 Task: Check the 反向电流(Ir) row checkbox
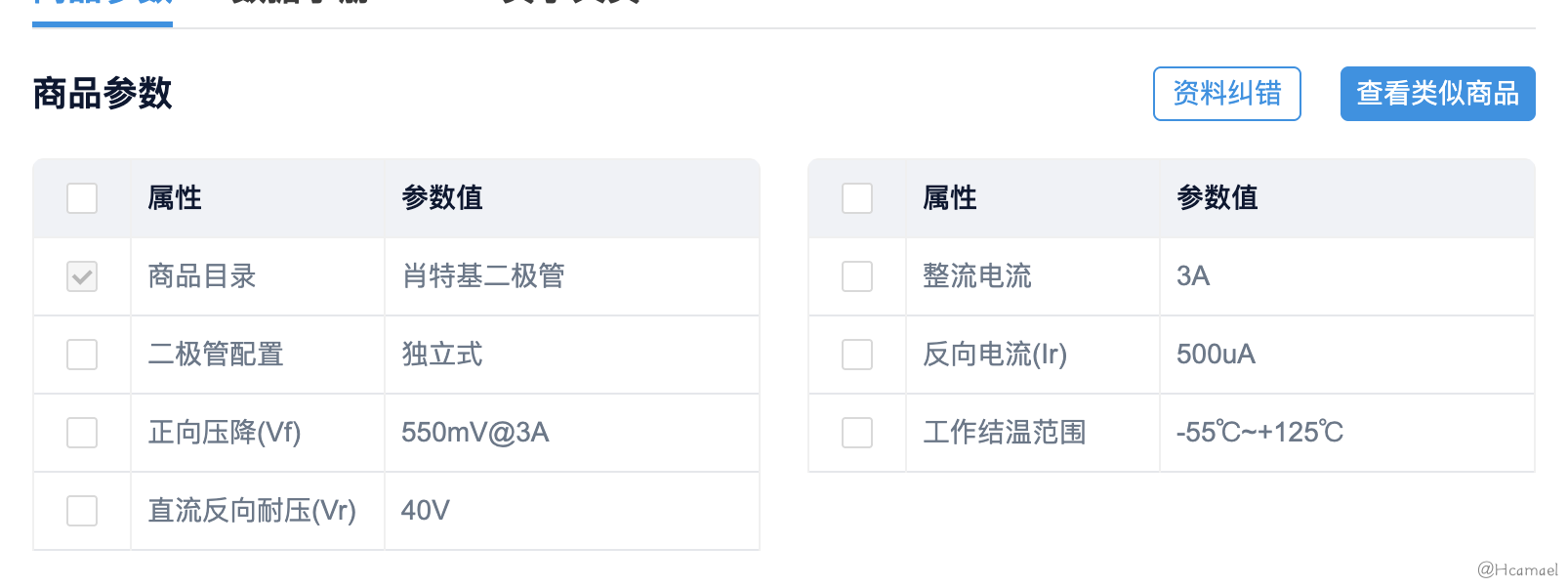coord(857,355)
